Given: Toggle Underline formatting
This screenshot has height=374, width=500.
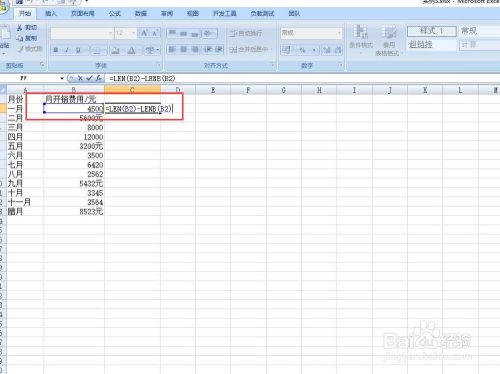Looking at the screenshot, I should point(78,50).
